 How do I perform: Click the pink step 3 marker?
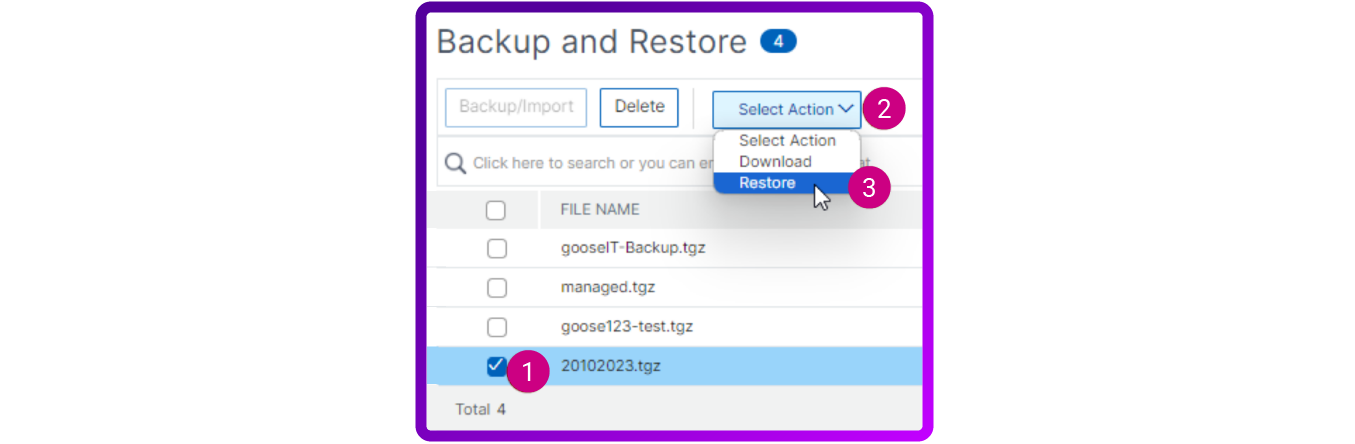(869, 187)
